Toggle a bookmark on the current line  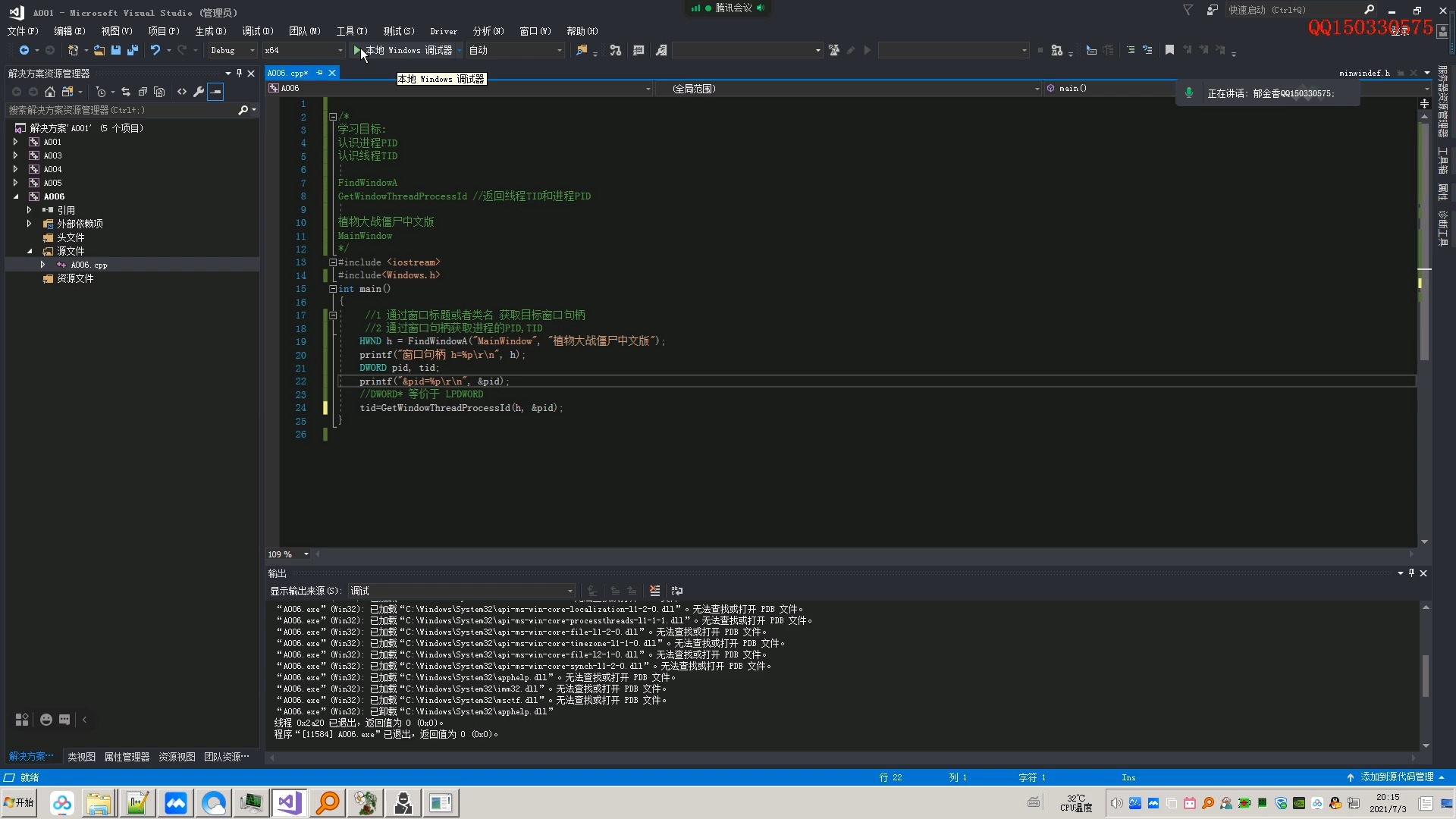[x=1170, y=50]
